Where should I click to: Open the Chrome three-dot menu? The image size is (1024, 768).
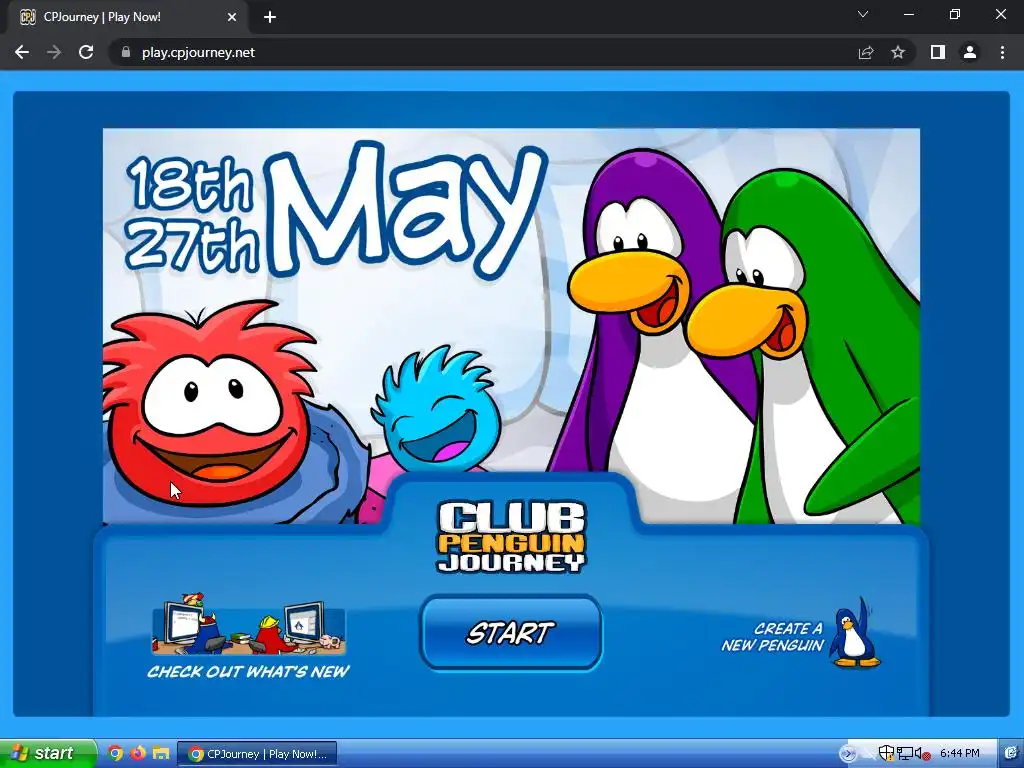pos(1002,52)
